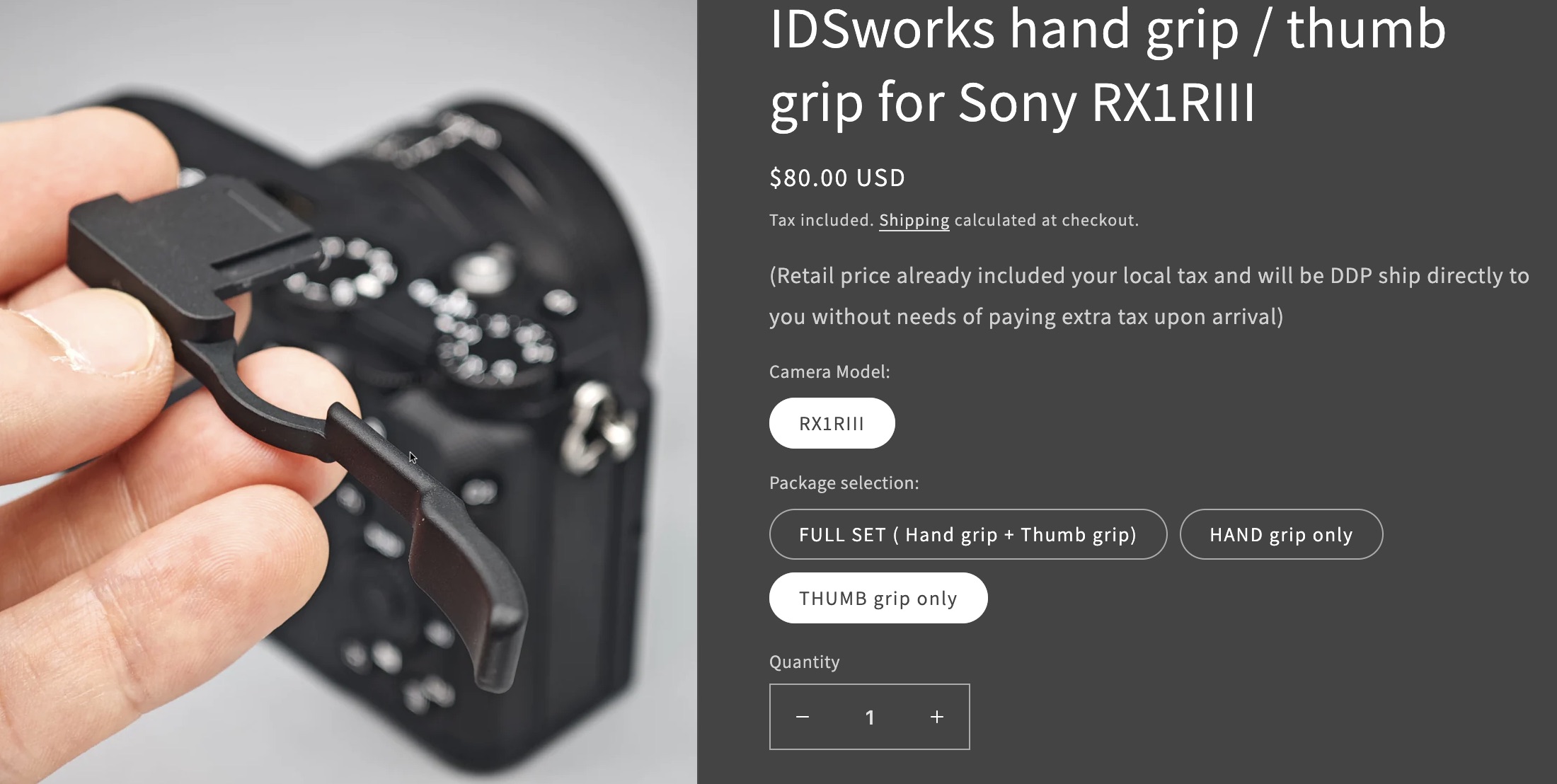This screenshot has width=1557, height=784.
Task: Increase quantity with the plus icon
Action: (x=936, y=717)
